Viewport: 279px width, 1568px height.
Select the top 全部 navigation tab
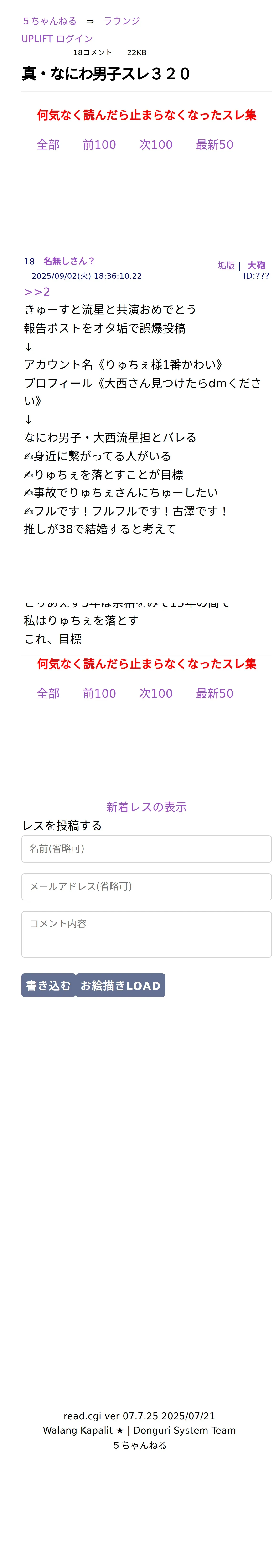[48, 144]
